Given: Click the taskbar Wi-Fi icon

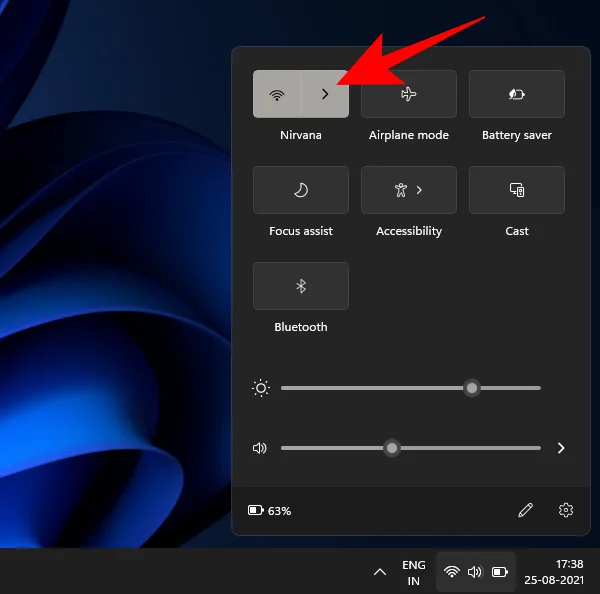Looking at the screenshot, I should [x=452, y=572].
